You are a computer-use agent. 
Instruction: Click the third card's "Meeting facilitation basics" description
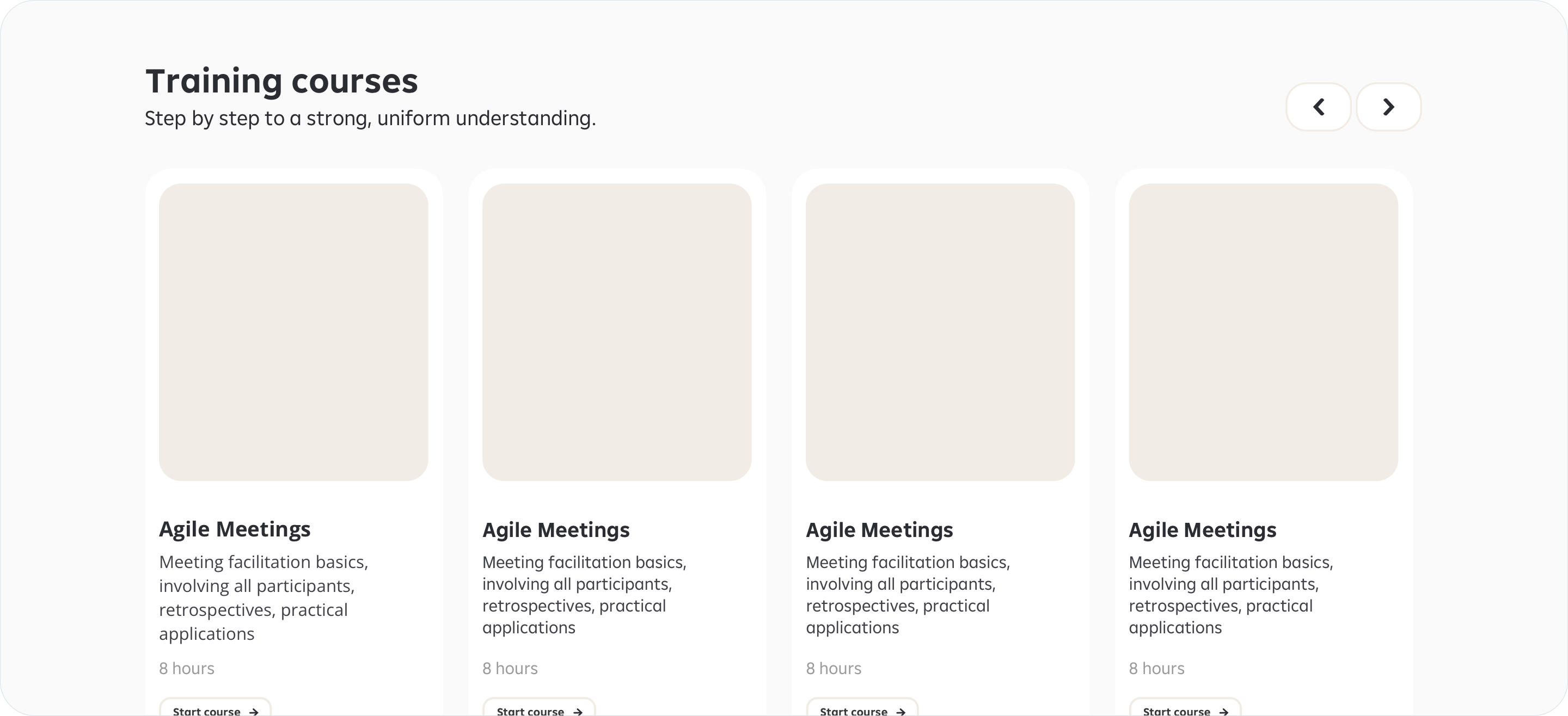click(908, 594)
